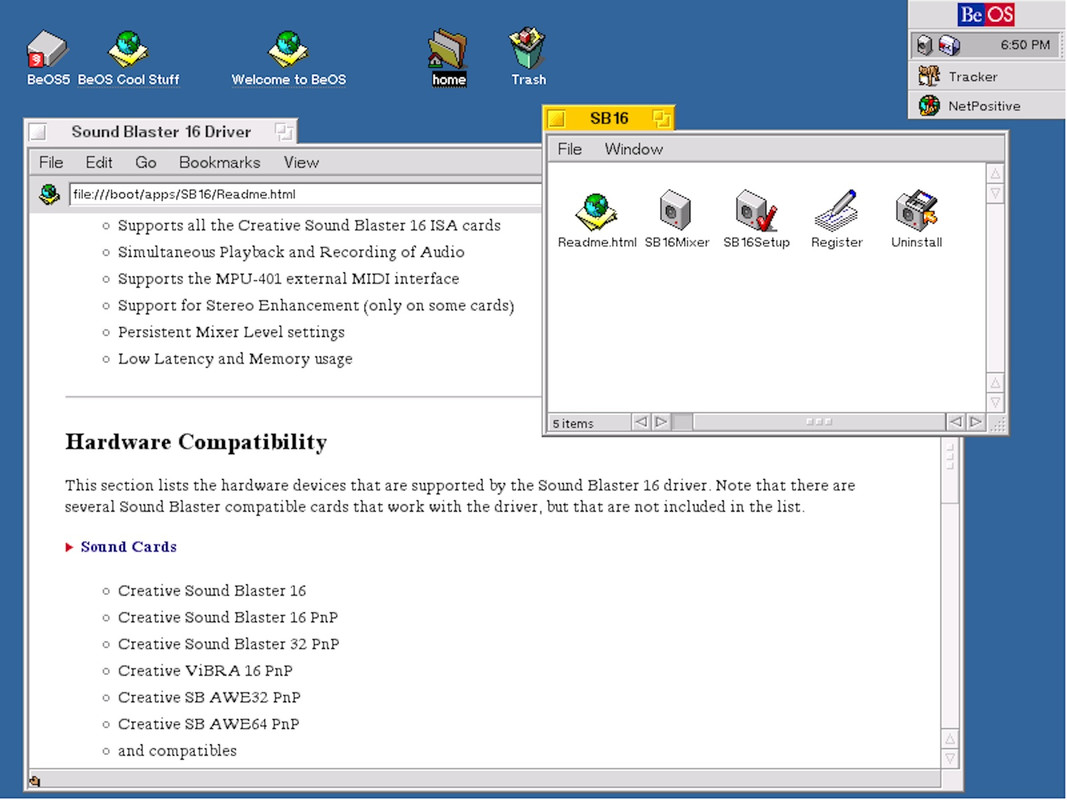Screen dimensions: 1067x800
Task: Click 'Persistent Mixer Level settings' text
Action: [x=231, y=332]
